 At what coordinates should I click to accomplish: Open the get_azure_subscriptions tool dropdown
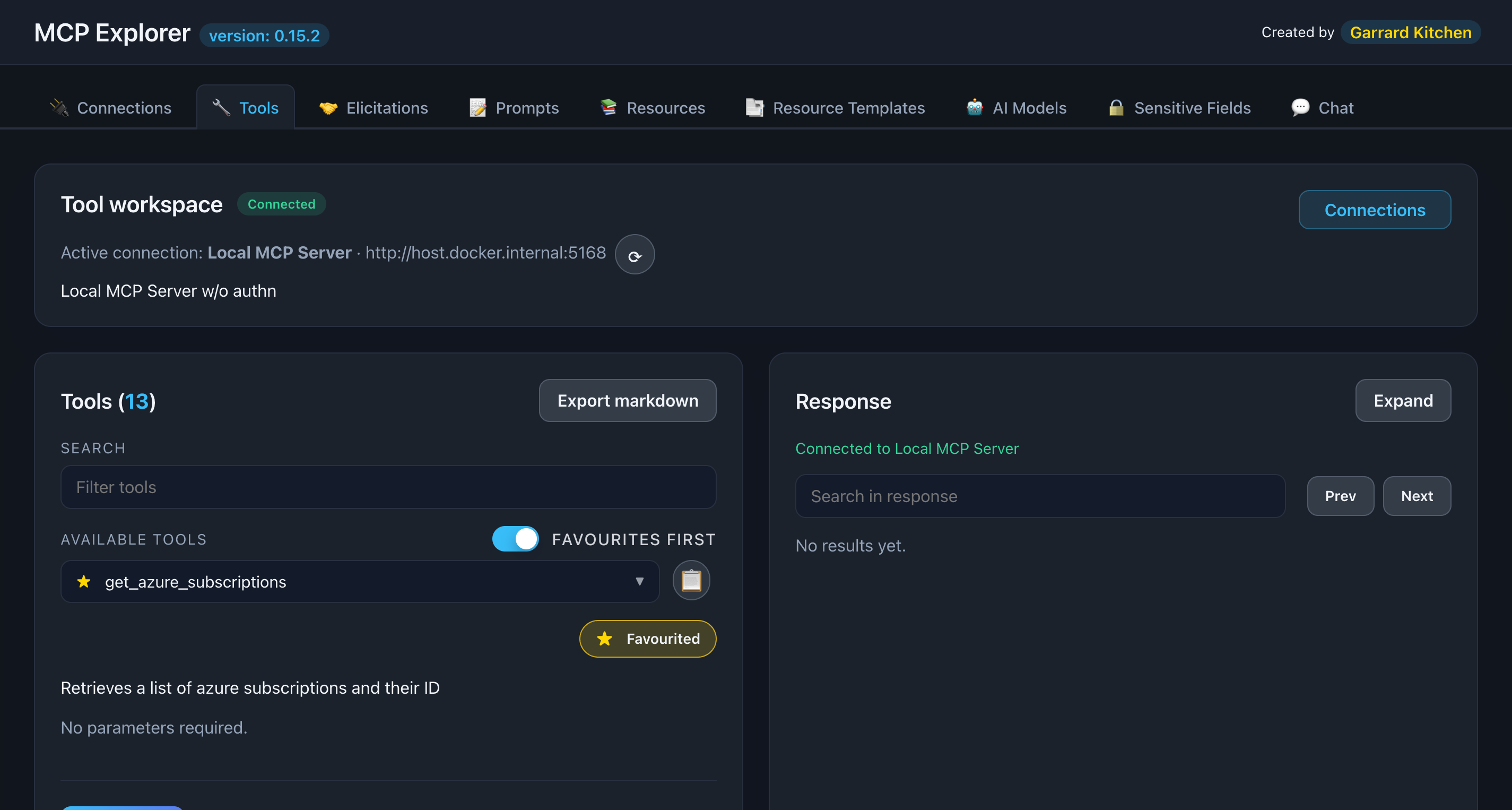[x=359, y=582]
